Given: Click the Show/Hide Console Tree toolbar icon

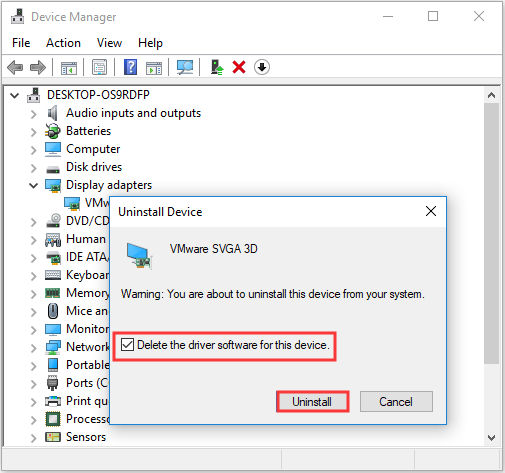Looking at the screenshot, I should click(69, 68).
